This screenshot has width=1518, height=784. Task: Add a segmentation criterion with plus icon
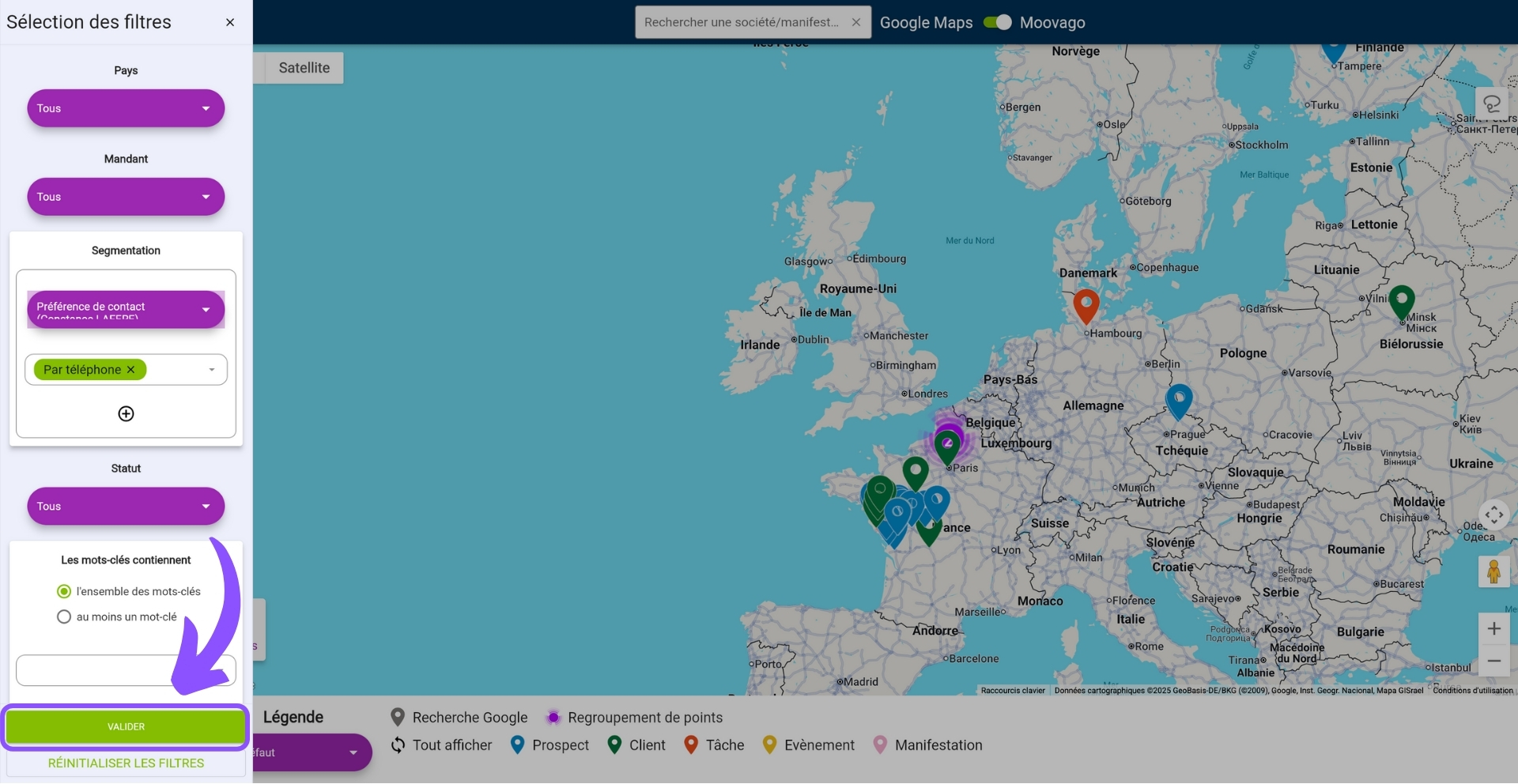point(126,414)
